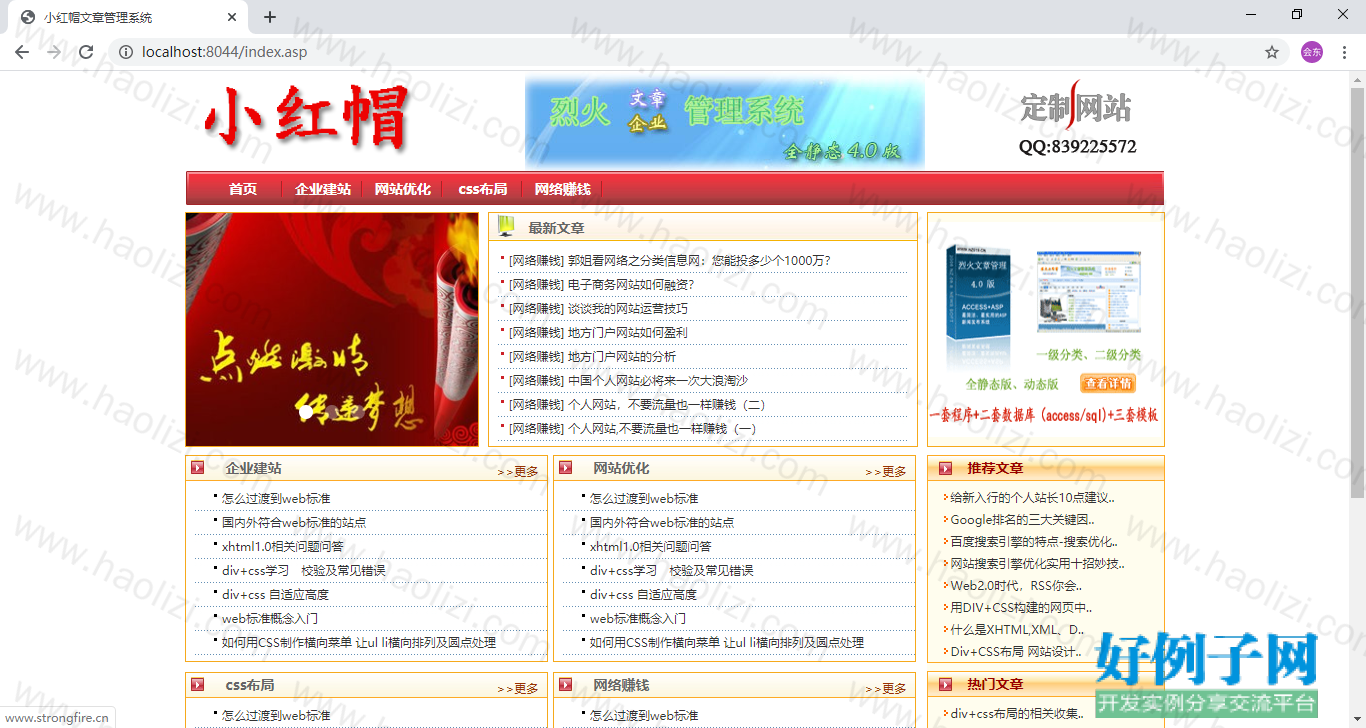
Task: Click the red arrow icon beside 网络赚钱 section
Action: [x=566, y=685]
